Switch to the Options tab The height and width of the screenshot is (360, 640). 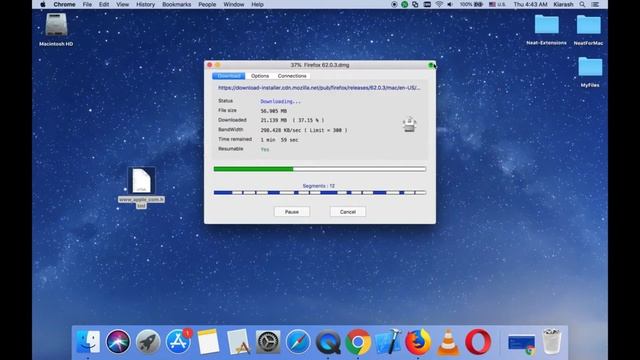pyautogui.click(x=260, y=76)
